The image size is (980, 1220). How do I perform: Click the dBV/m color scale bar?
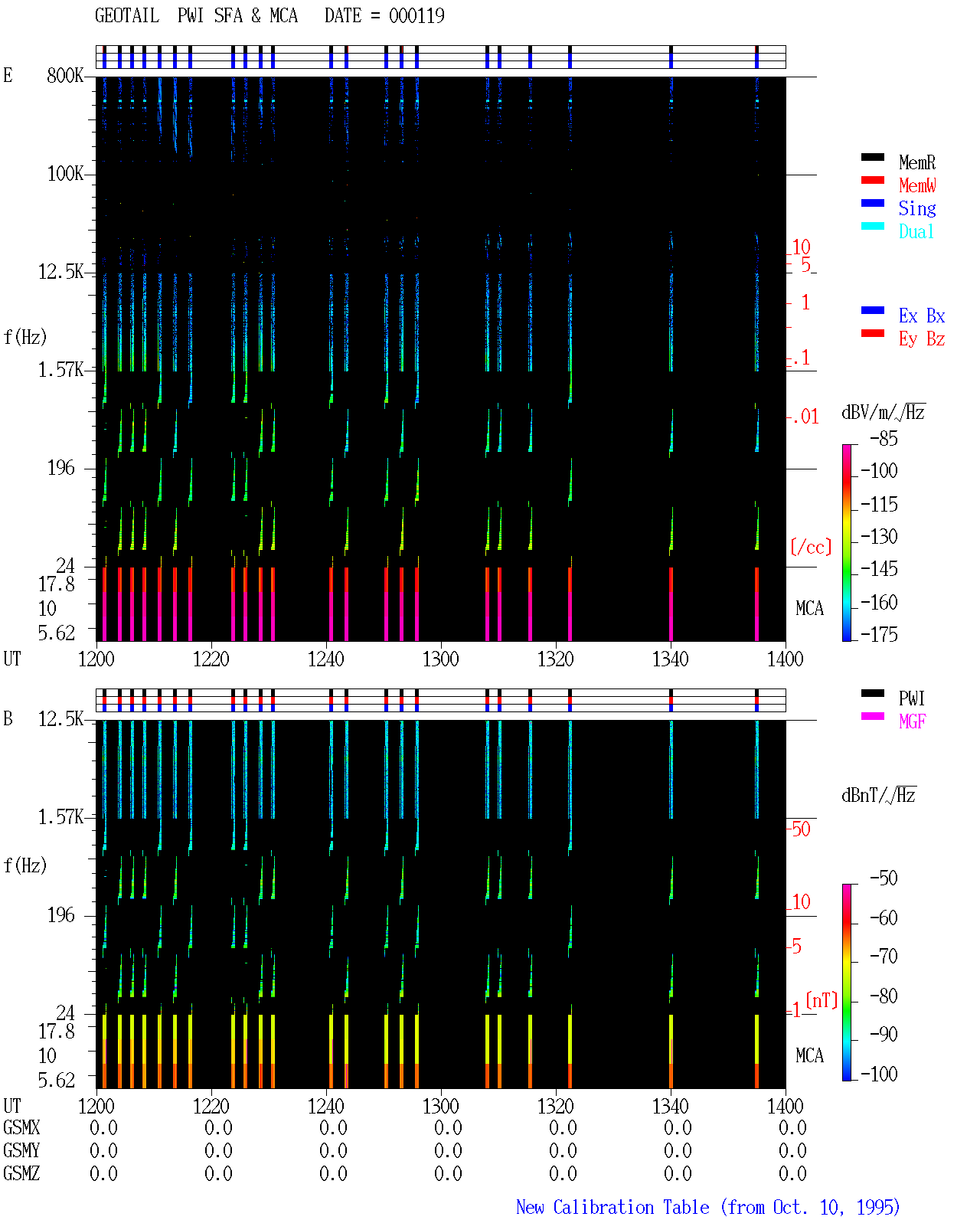847,543
